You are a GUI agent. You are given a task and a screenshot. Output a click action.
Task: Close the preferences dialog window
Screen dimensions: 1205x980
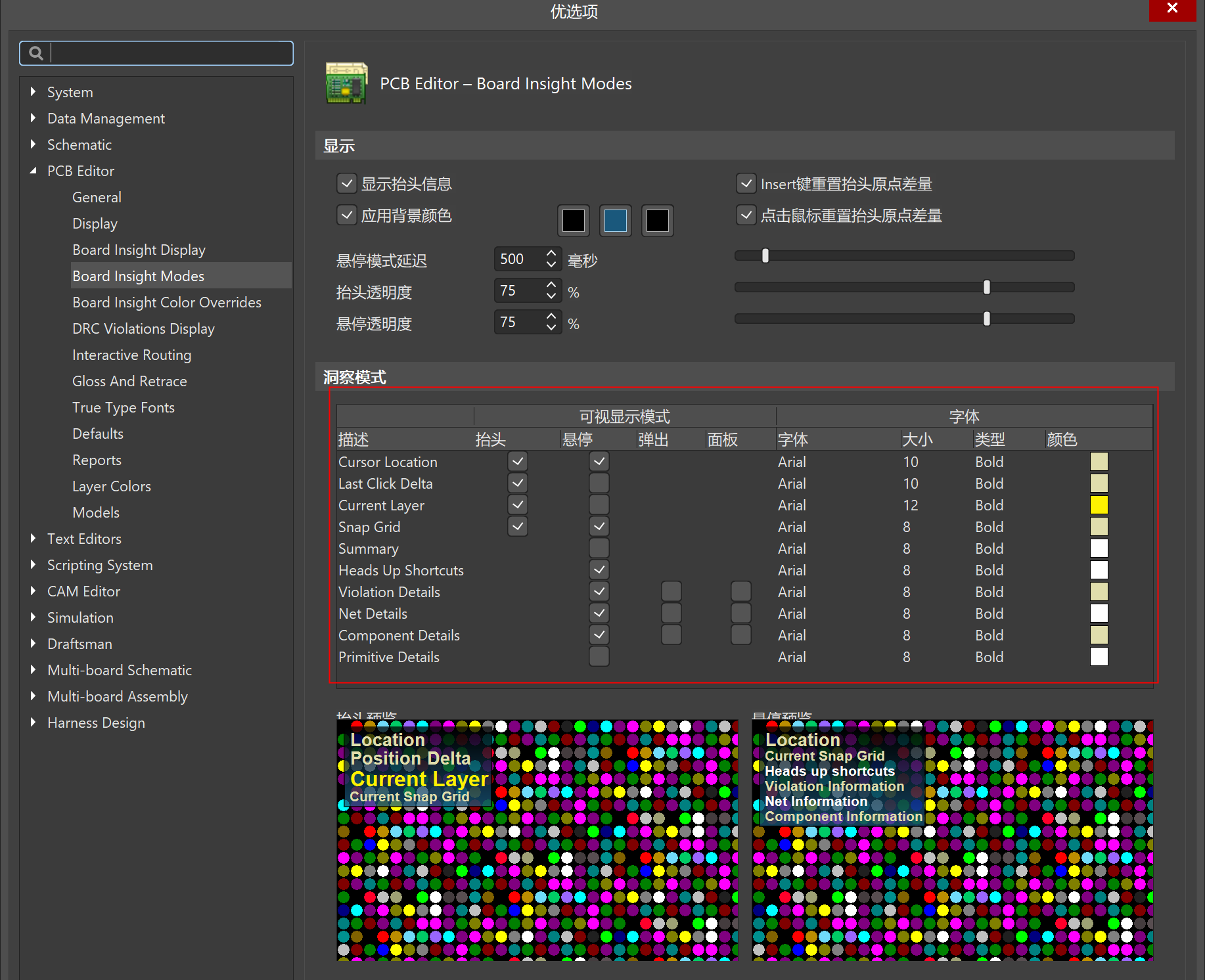pos(1171,9)
